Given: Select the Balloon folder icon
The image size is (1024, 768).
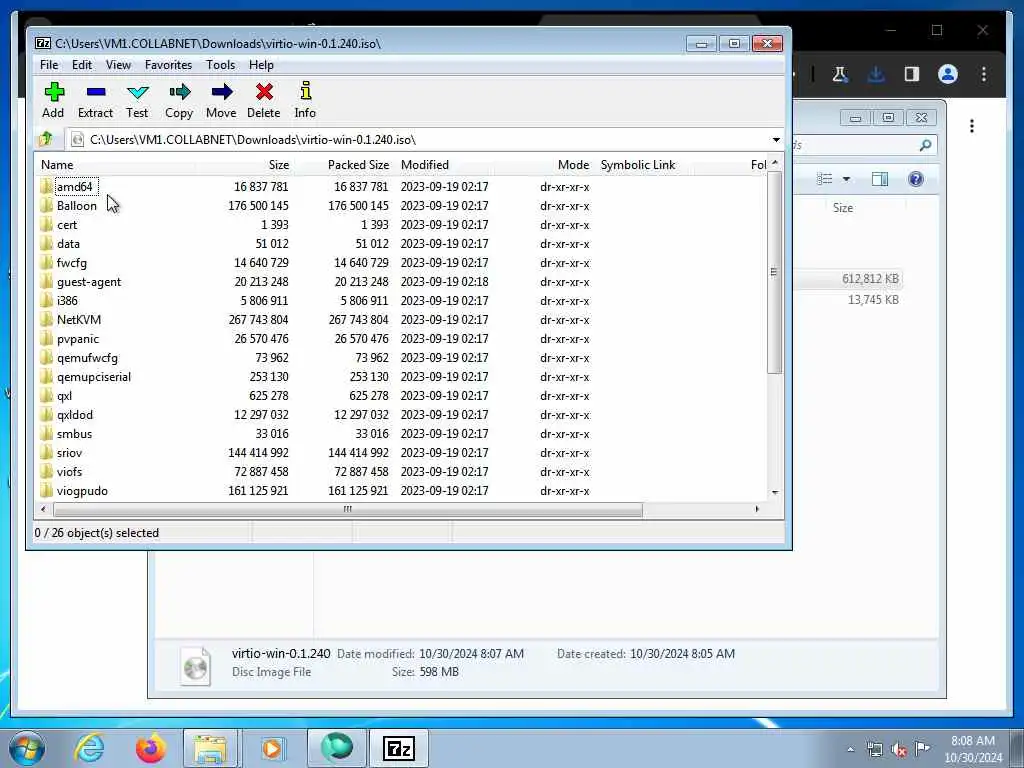Looking at the screenshot, I should pos(46,206).
